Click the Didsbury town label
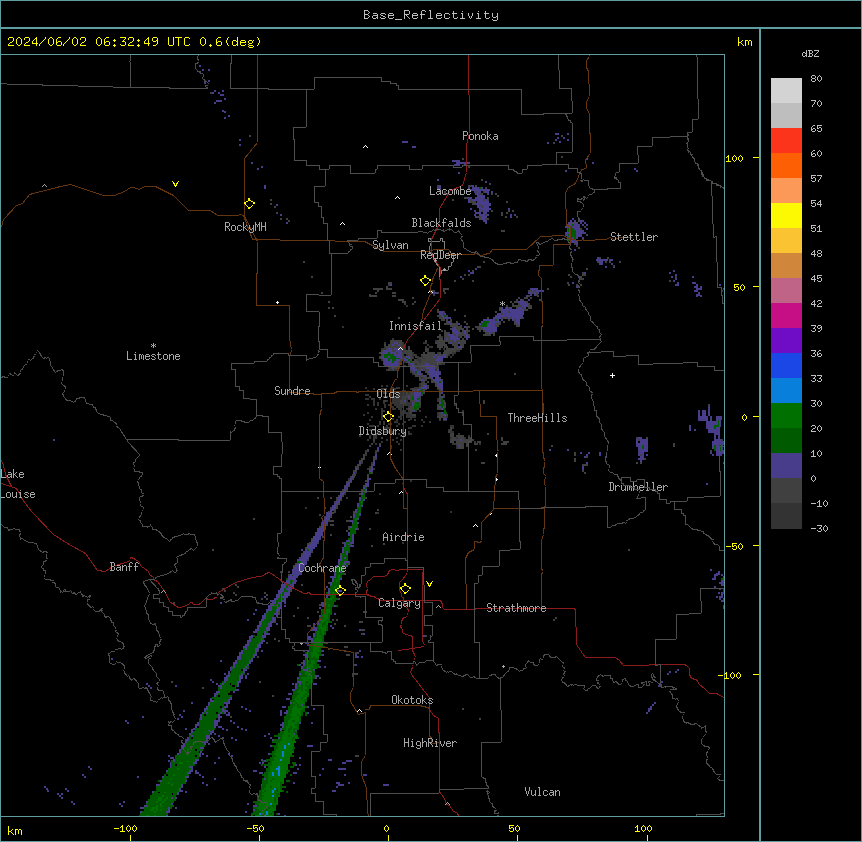The width and height of the screenshot is (862, 842). (x=382, y=431)
